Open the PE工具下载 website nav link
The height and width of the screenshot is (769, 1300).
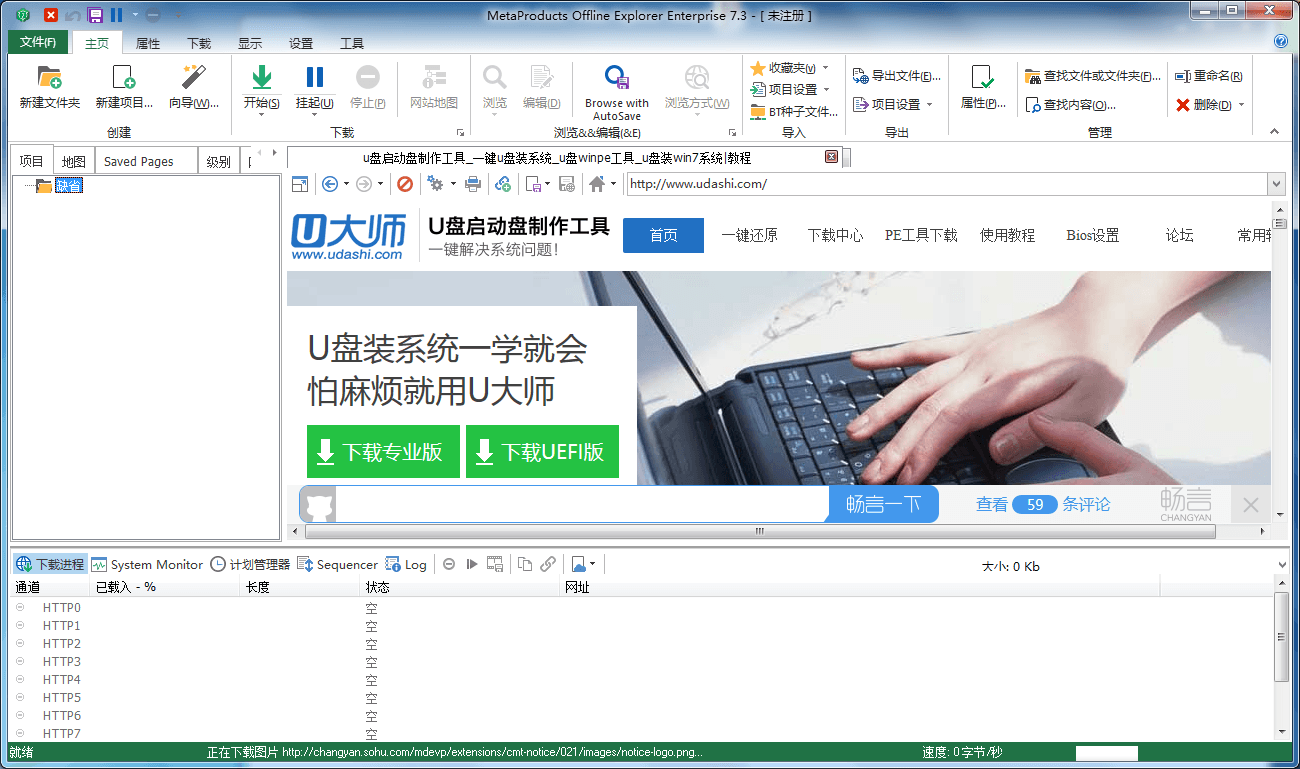pyautogui.click(x=921, y=235)
